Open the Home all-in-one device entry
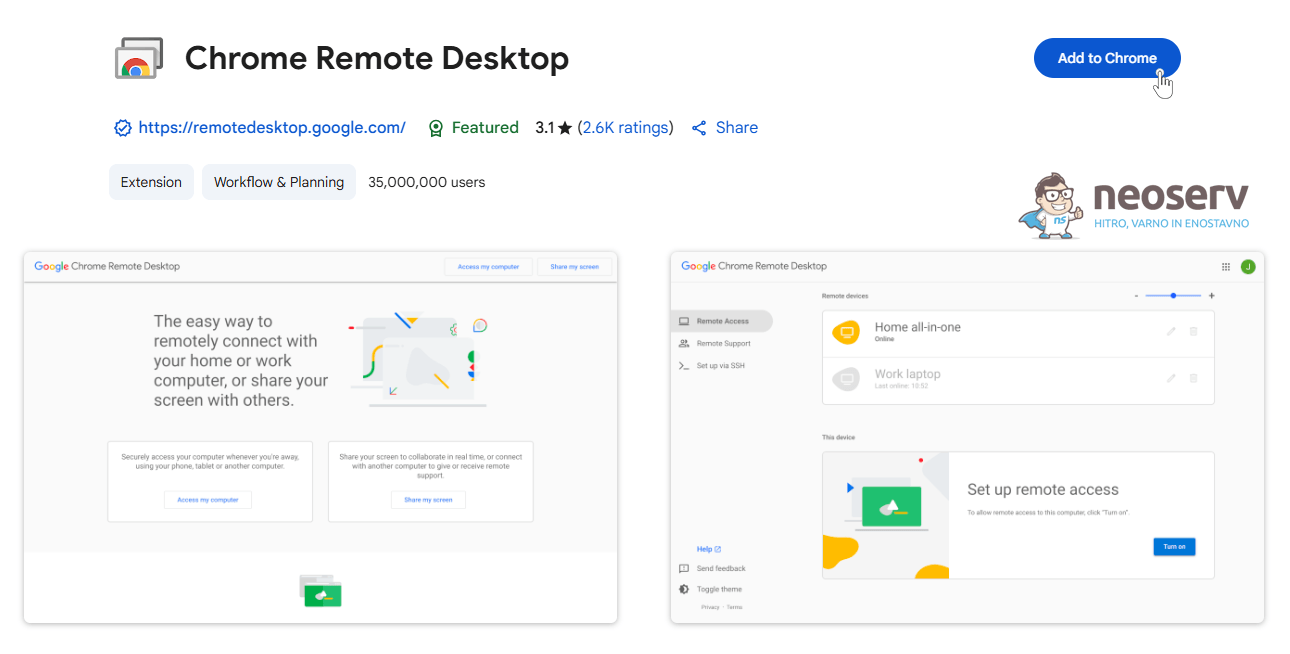 point(1018,333)
